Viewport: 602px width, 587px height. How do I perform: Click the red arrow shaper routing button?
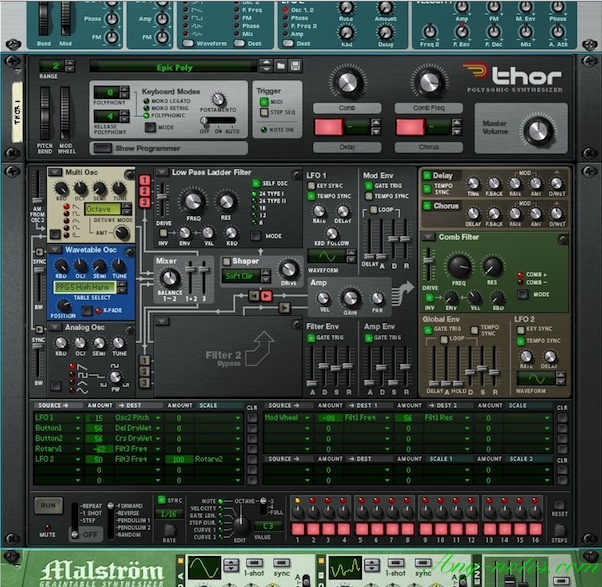[x=266, y=296]
